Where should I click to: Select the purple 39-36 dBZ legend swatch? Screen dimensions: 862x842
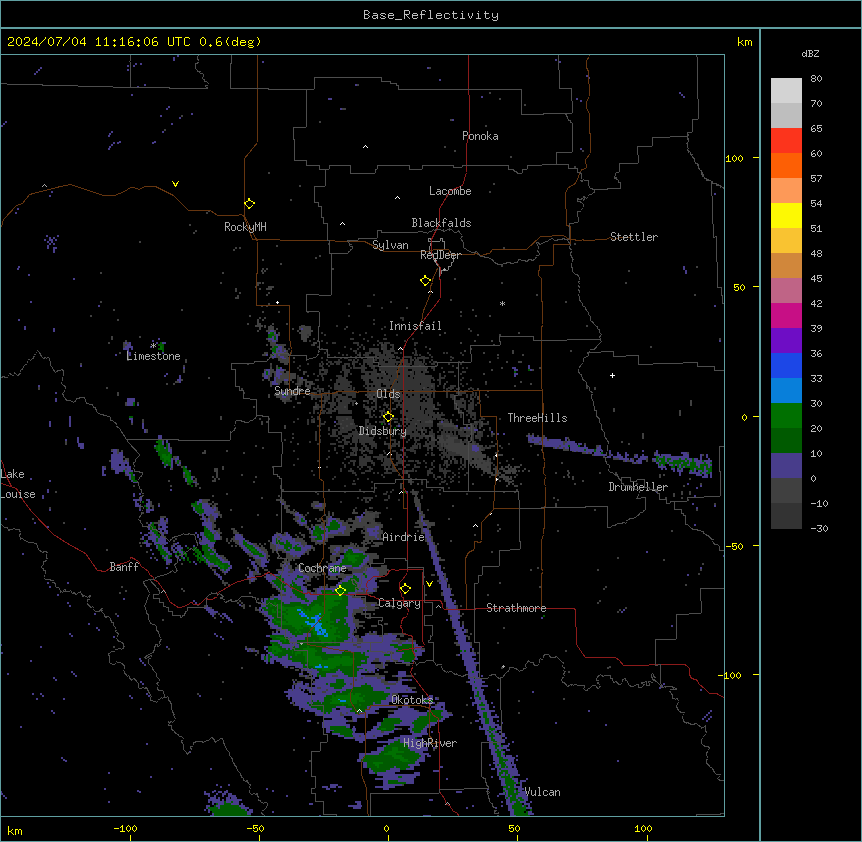pos(786,341)
